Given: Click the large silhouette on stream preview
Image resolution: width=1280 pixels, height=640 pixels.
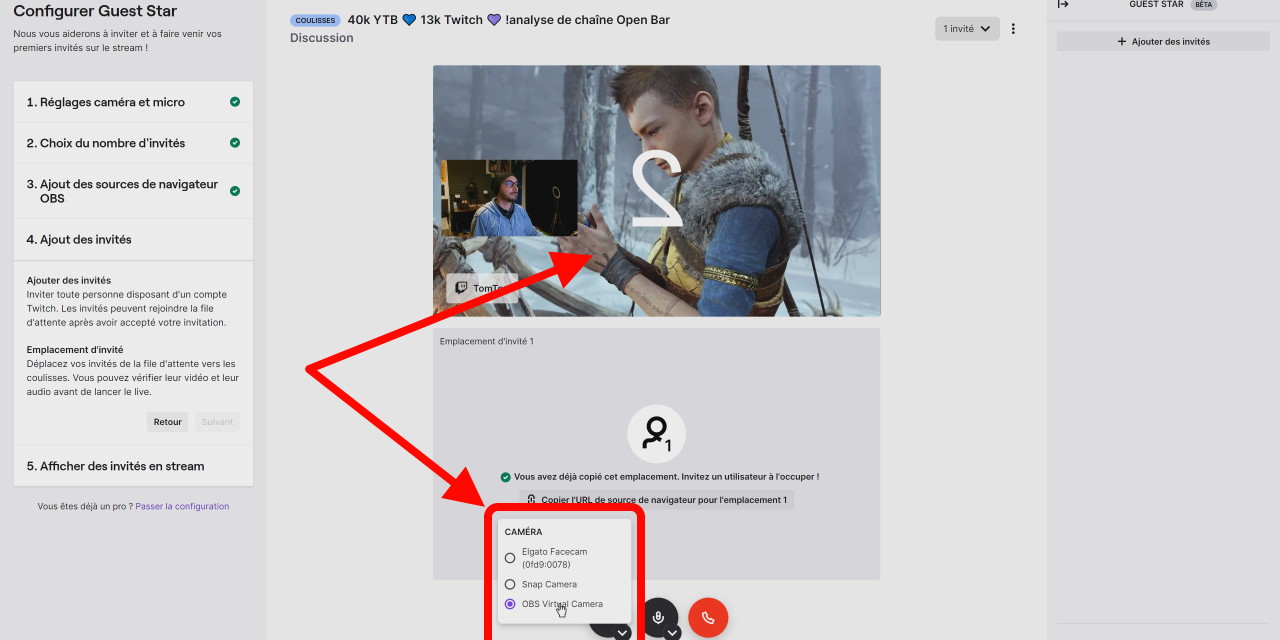Looking at the screenshot, I should pyautogui.click(x=656, y=188).
